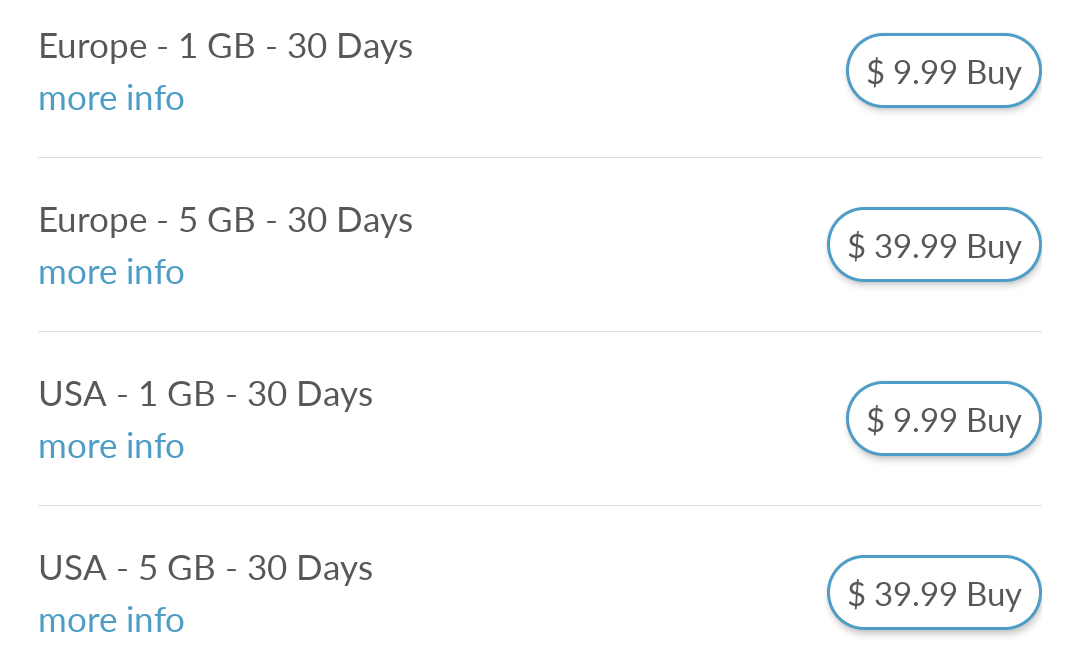
Task: Buy the Europe 1 GB plan for $9.99
Action: coord(943,72)
